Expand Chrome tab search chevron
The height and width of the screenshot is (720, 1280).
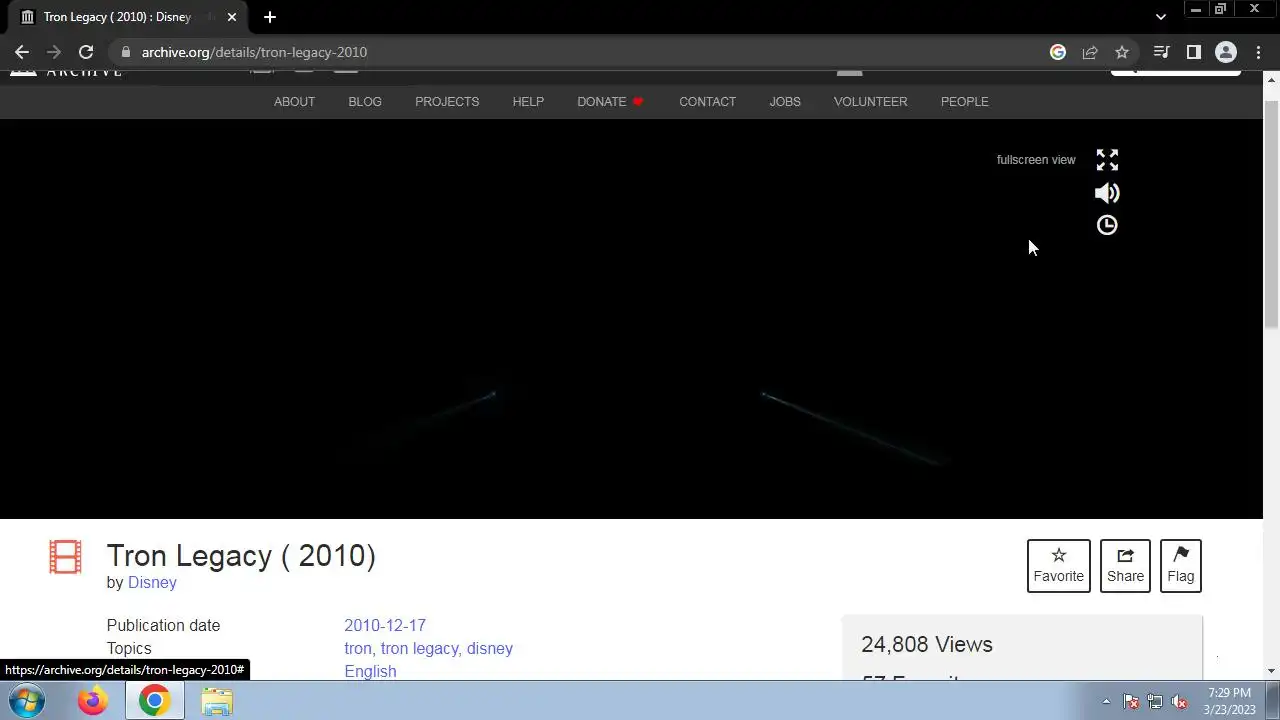click(x=1160, y=17)
